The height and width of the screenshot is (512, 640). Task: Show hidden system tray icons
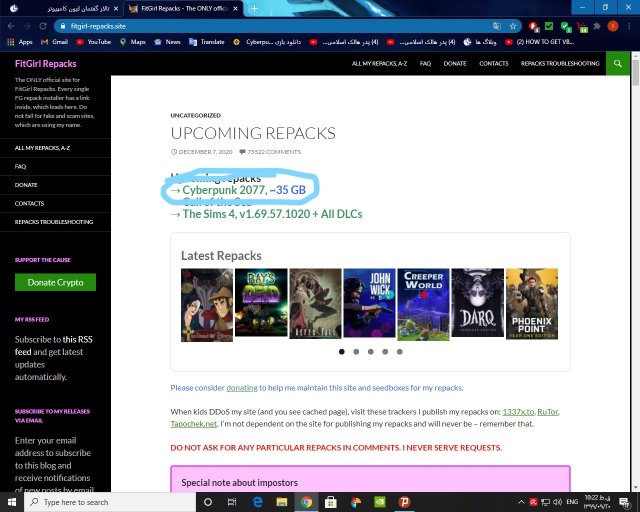[x=521, y=502]
